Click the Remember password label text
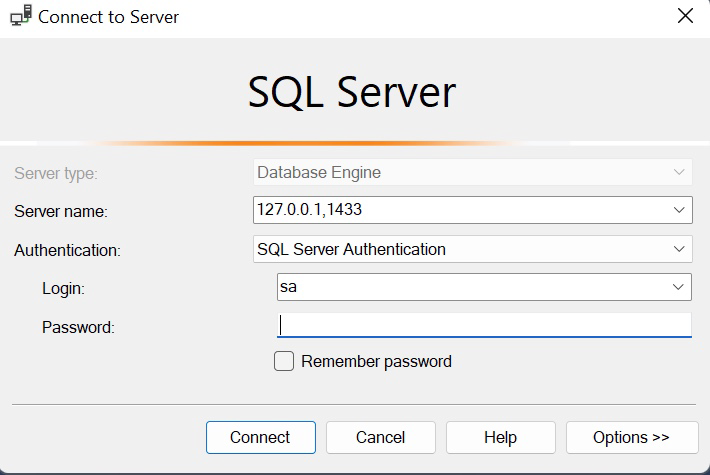 click(x=376, y=362)
